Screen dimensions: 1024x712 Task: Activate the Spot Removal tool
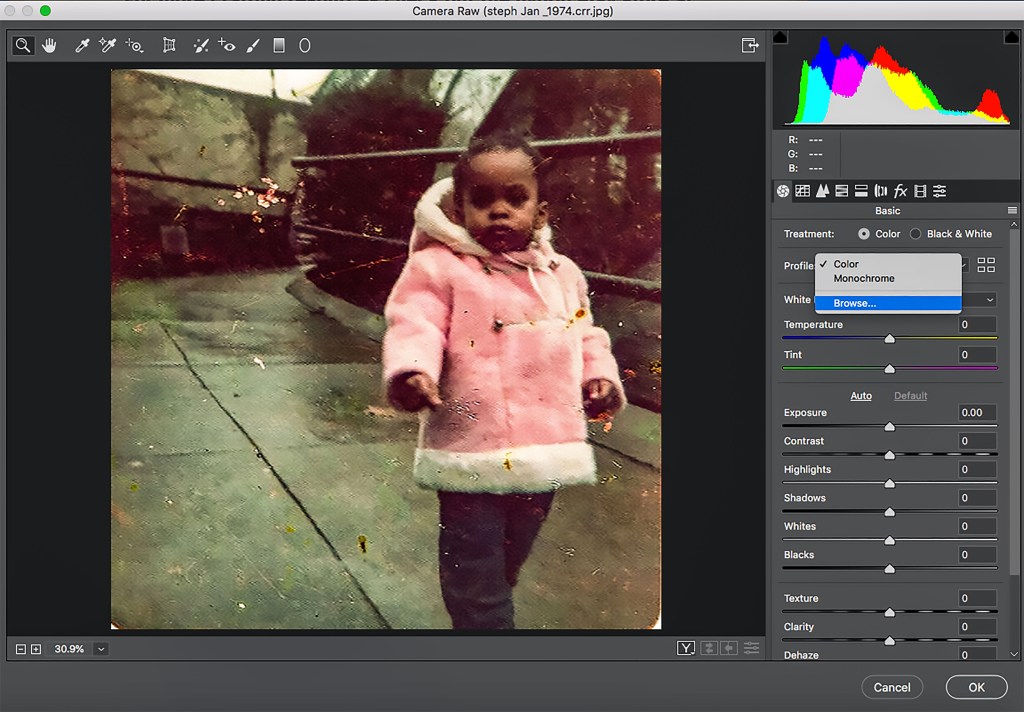click(201, 45)
